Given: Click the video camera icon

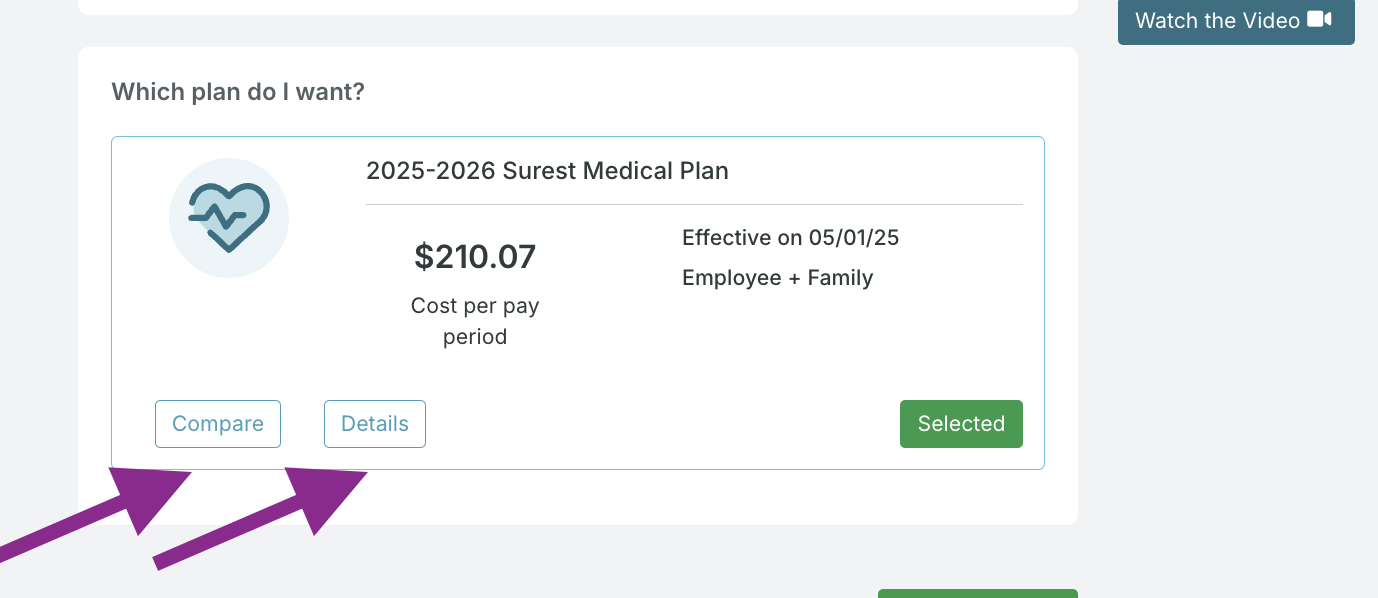Looking at the screenshot, I should coord(1319,20).
